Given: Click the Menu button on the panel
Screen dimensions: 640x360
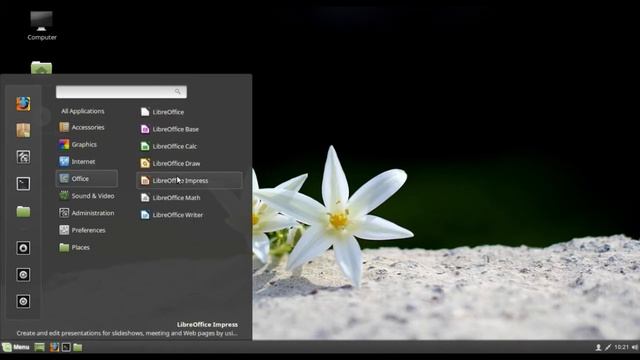Looking at the screenshot, I should coord(16,347).
